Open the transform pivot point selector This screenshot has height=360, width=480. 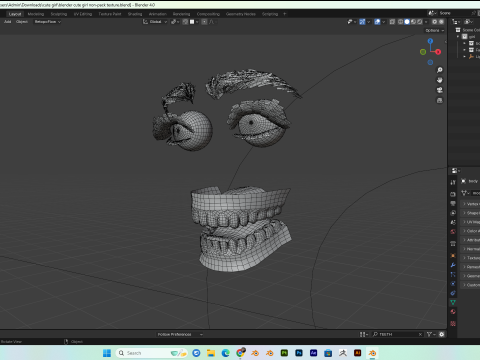click(x=175, y=22)
